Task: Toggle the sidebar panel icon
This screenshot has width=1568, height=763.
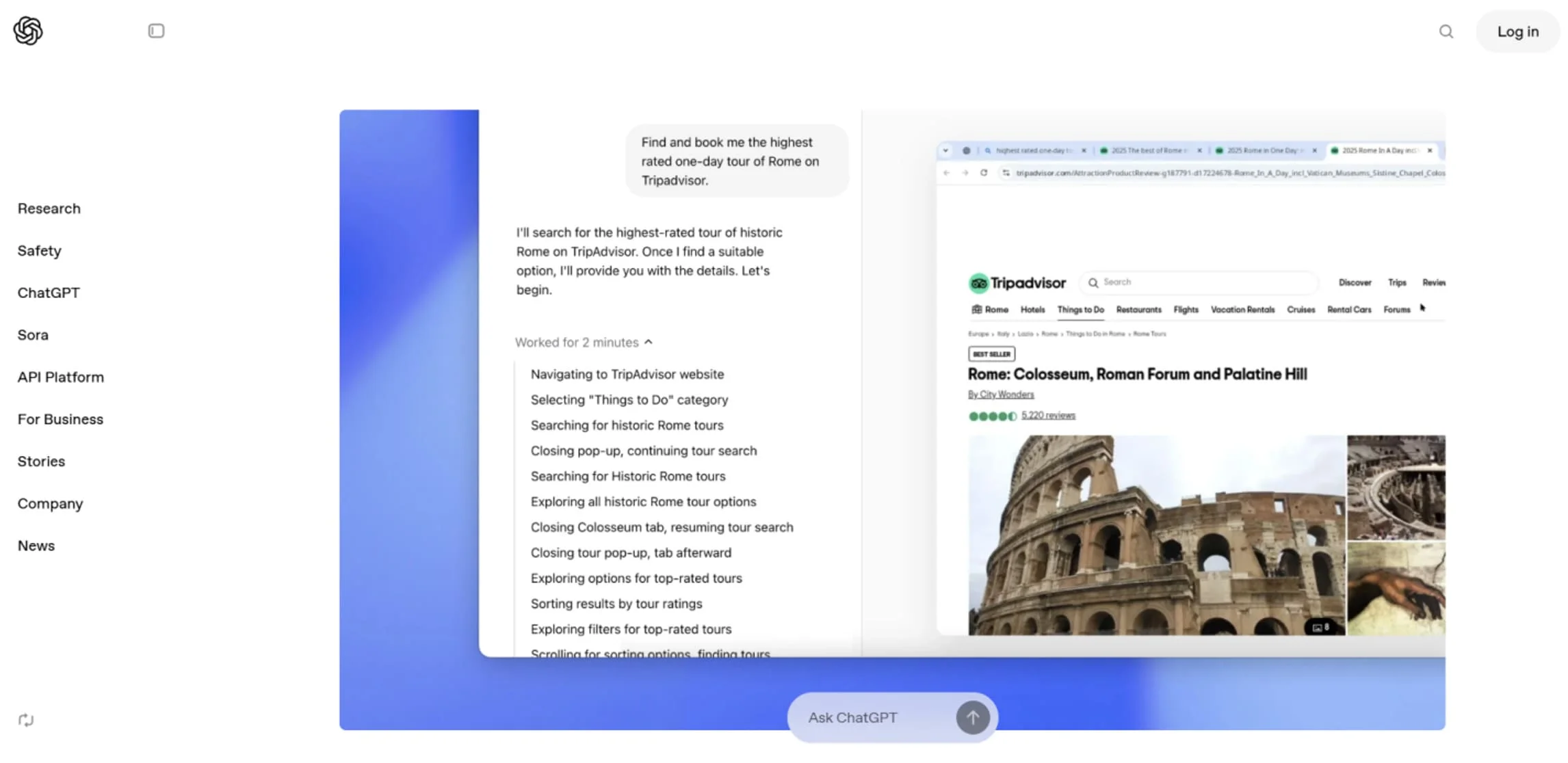Action: click(x=155, y=31)
